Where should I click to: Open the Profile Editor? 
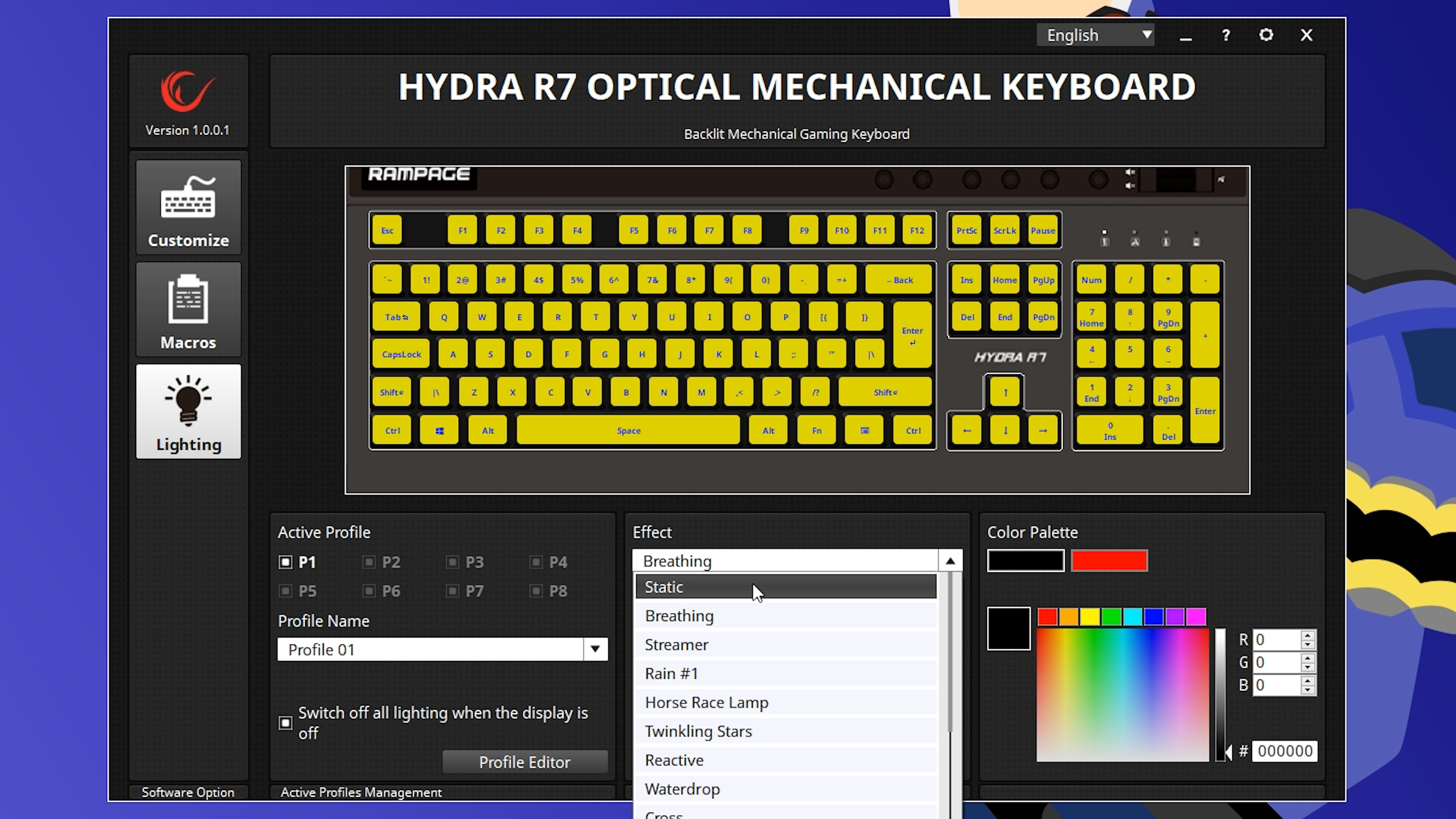coord(524,762)
